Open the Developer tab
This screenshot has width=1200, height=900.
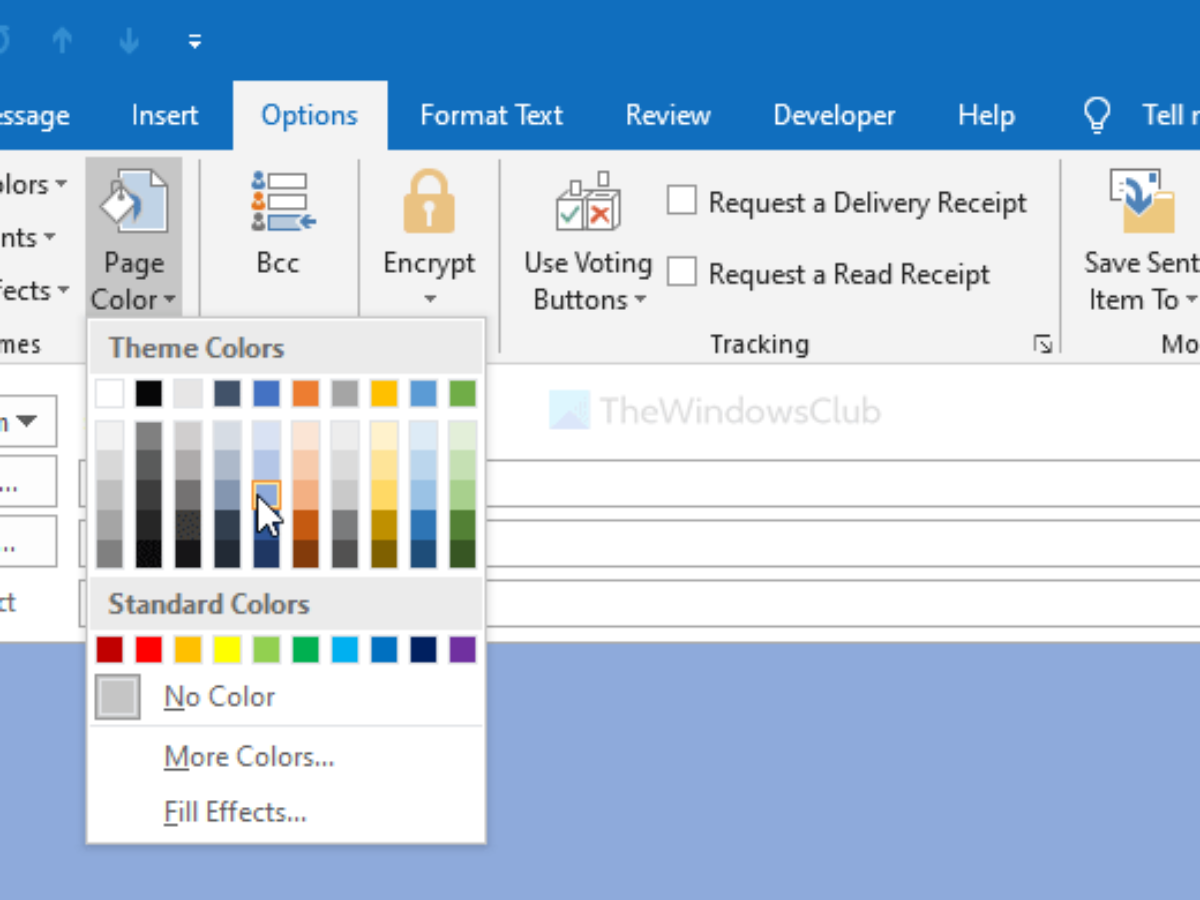[x=834, y=116]
